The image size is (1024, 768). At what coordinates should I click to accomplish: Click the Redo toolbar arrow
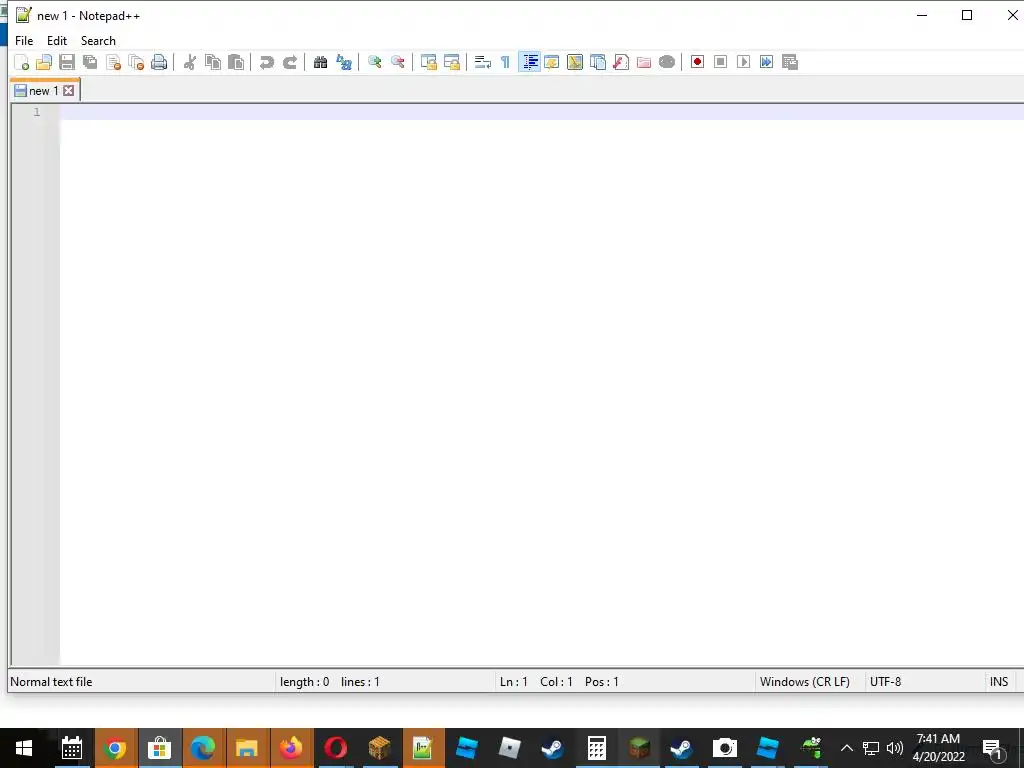click(290, 62)
